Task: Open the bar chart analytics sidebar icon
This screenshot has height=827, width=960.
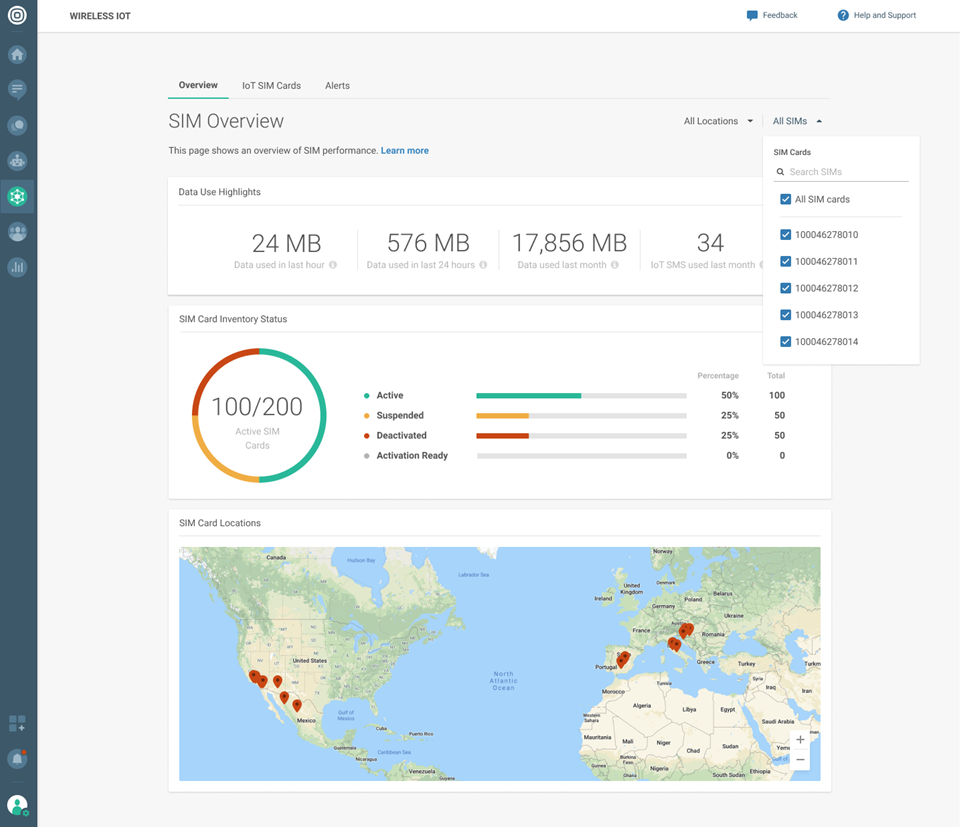Action: pyautogui.click(x=17, y=267)
